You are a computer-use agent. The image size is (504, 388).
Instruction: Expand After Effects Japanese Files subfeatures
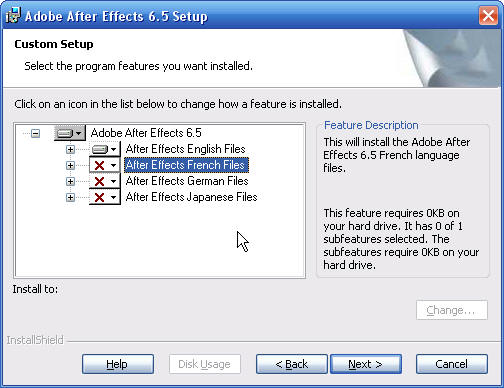pos(70,197)
